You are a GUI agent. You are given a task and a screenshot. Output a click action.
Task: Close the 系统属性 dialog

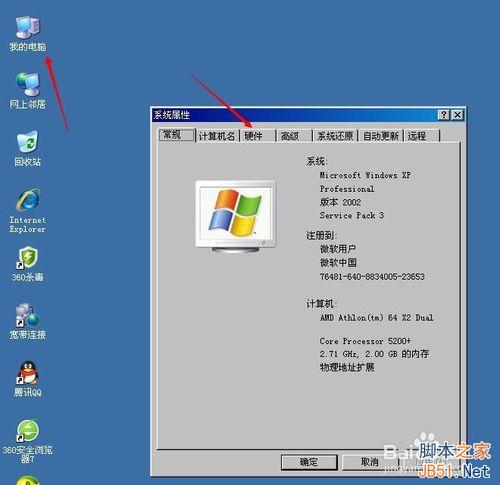(x=458, y=115)
